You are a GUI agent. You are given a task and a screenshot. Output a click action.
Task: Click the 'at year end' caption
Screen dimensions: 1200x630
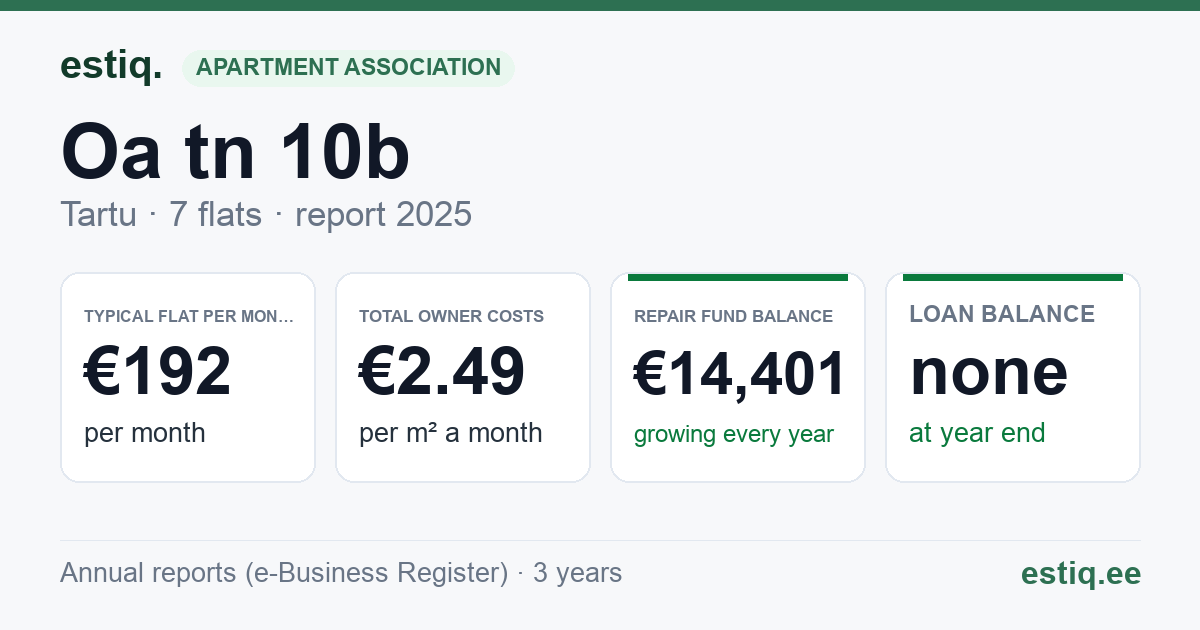[x=977, y=433]
